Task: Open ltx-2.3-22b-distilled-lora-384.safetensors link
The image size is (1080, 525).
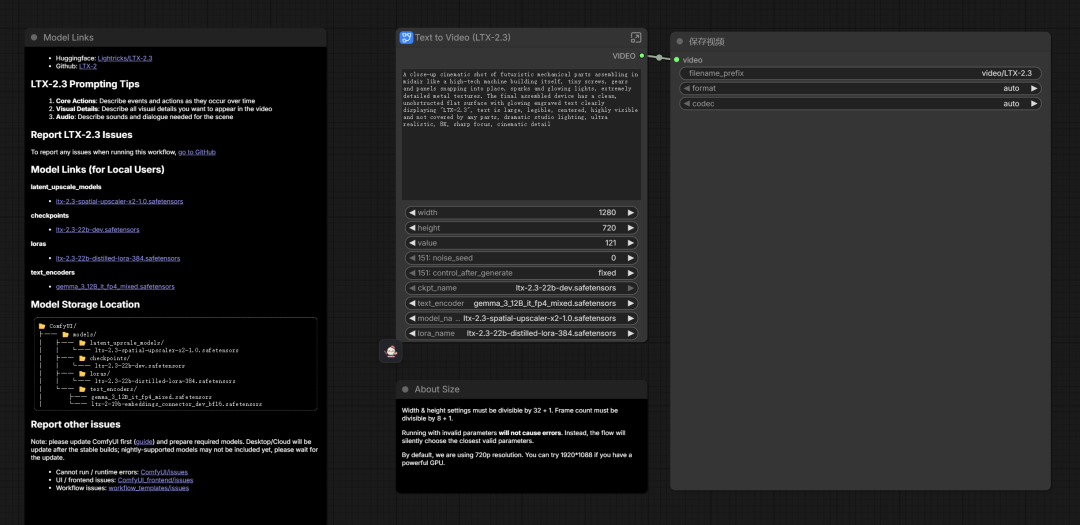Action: tap(118, 258)
